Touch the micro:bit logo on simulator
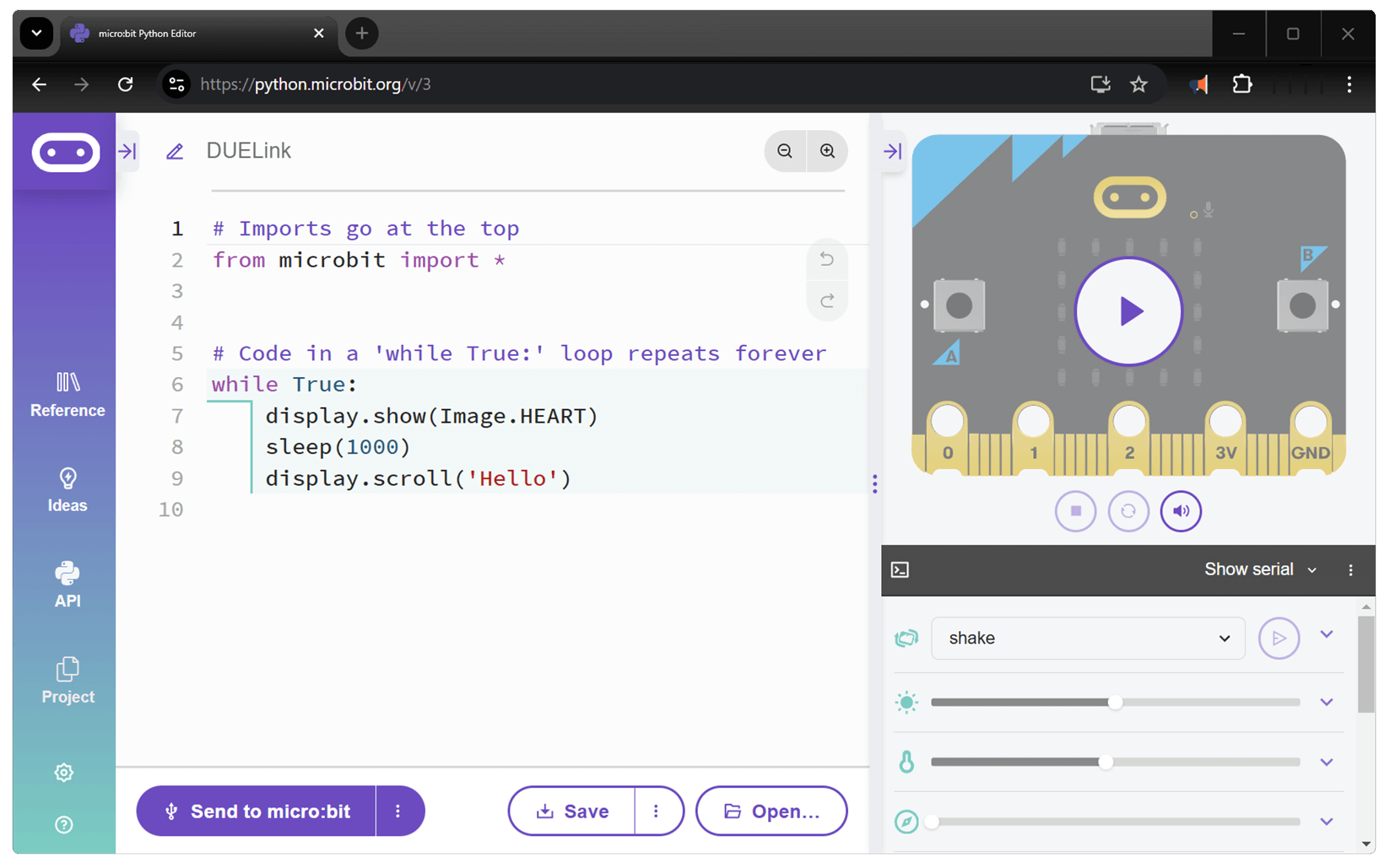This screenshot has height=868, width=1390. pos(1129,197)
